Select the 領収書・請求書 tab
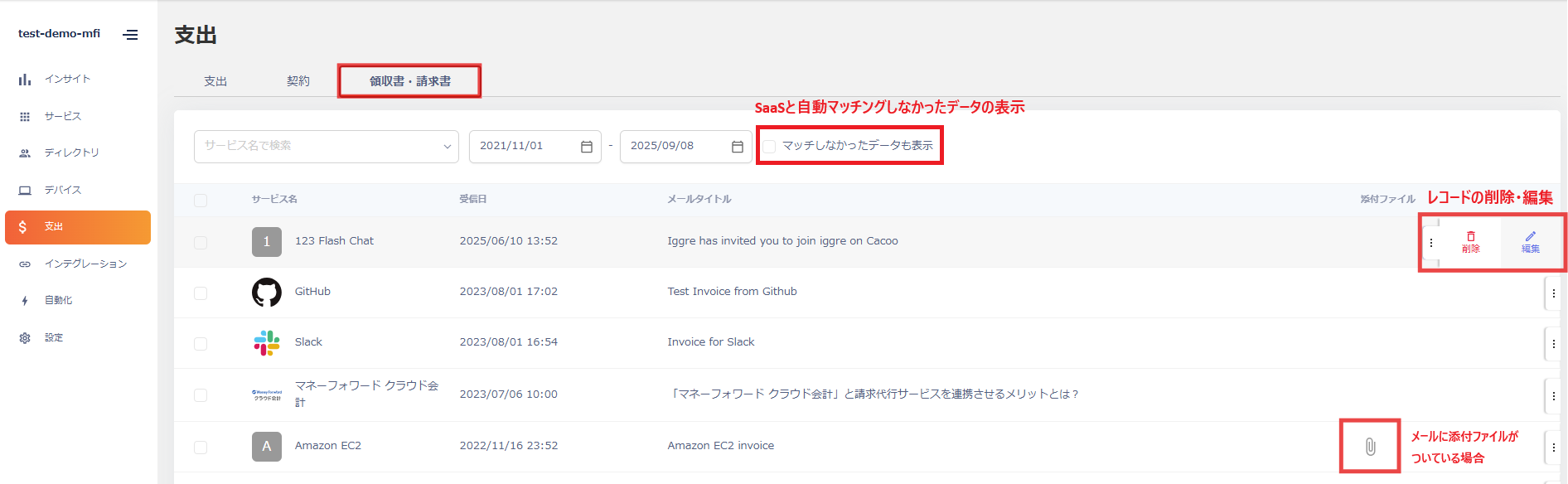 point(410,81)
